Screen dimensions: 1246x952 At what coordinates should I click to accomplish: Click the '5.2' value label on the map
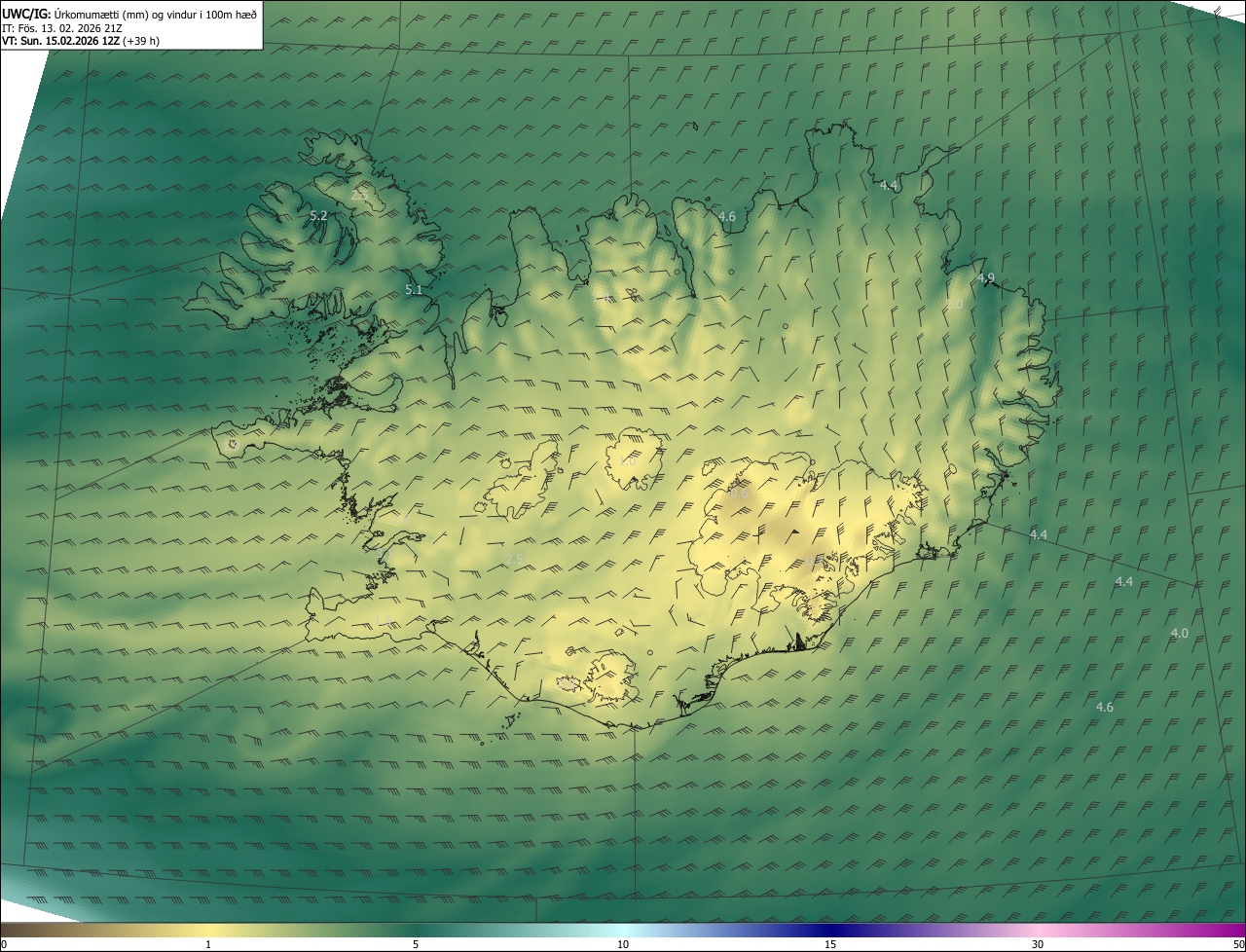point(318,215)
